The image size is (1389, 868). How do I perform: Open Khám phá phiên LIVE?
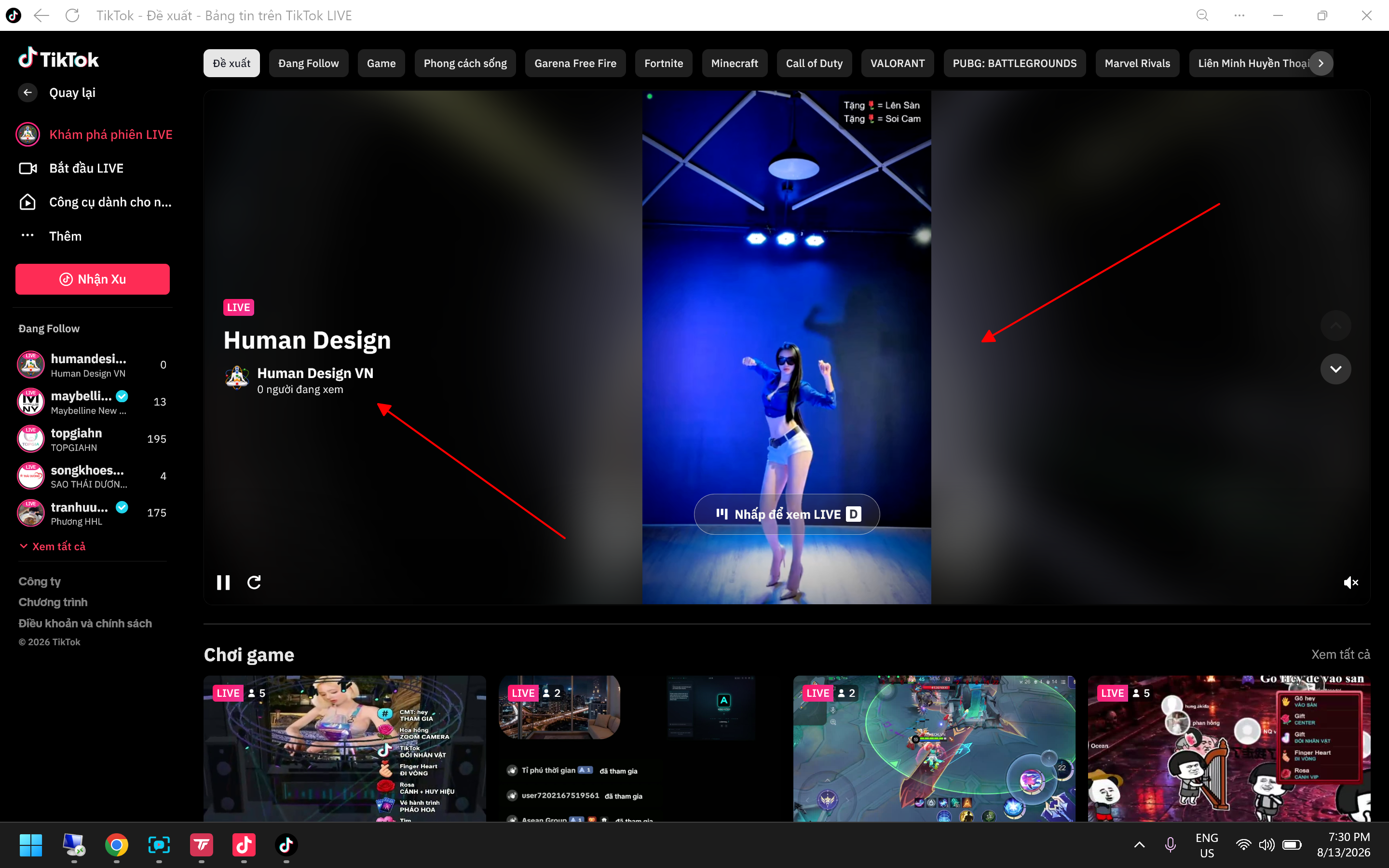point(94,135)
